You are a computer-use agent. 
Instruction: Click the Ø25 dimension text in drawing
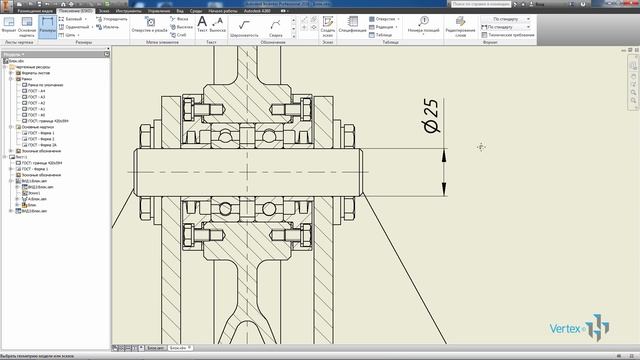pos(431,116)
